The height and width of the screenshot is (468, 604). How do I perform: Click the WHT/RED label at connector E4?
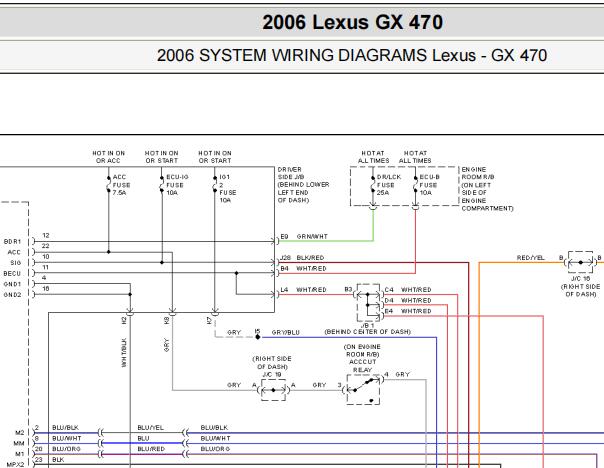tap(416, 311)
